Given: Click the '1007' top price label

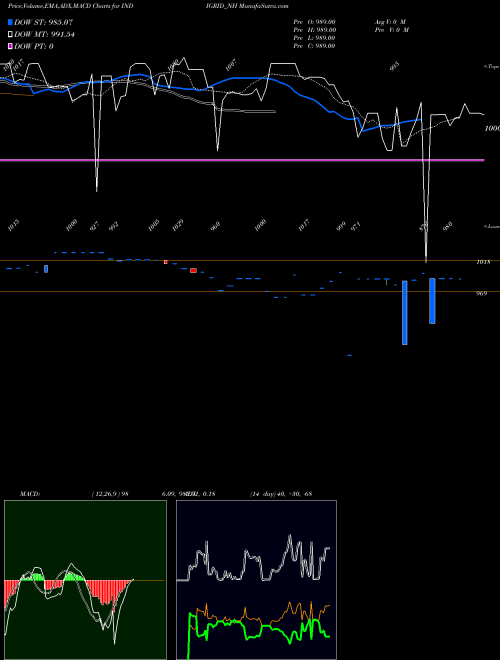Looking at the screenshot, I should 230,65.
